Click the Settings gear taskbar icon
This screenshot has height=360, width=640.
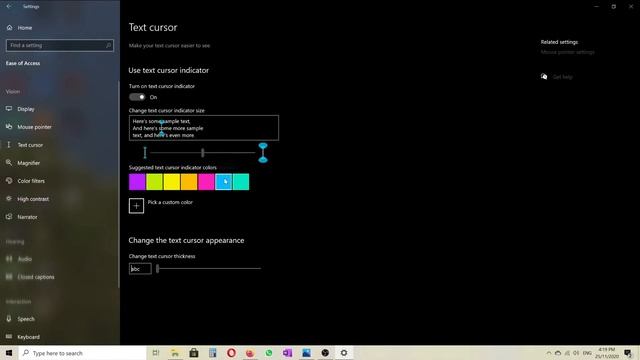[x=344, y=353]
